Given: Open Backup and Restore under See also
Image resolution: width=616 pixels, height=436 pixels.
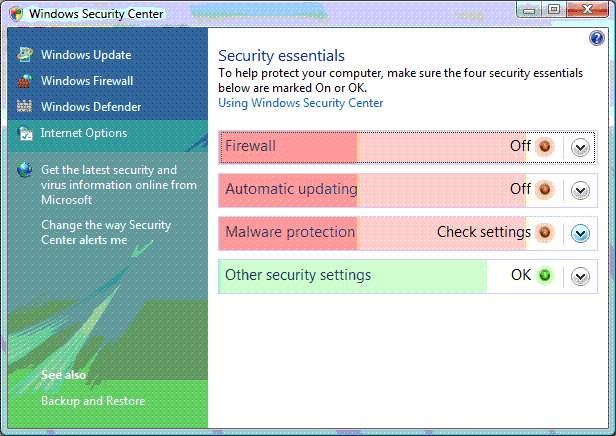Looking at the screenshot, I should (93, 401).
